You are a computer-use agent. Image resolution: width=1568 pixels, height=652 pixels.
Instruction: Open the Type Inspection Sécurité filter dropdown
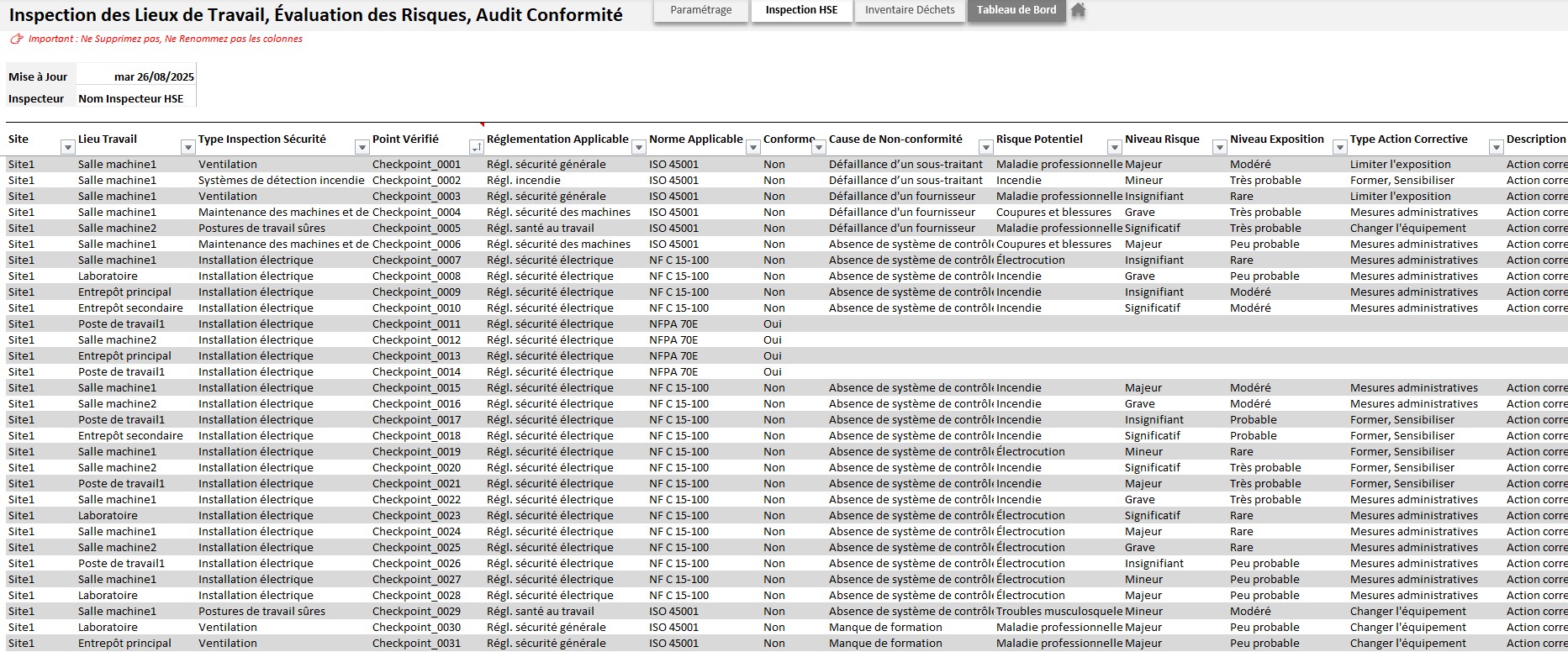coord(362,148)
